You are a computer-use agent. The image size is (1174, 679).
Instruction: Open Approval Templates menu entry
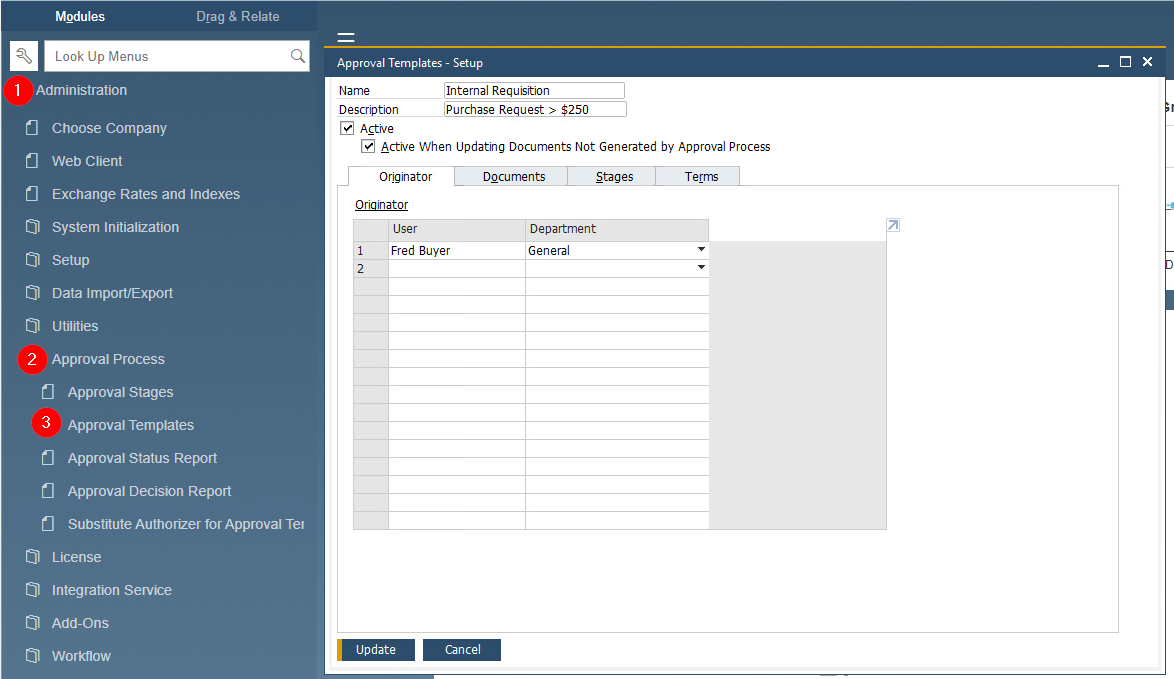[131, 425]
